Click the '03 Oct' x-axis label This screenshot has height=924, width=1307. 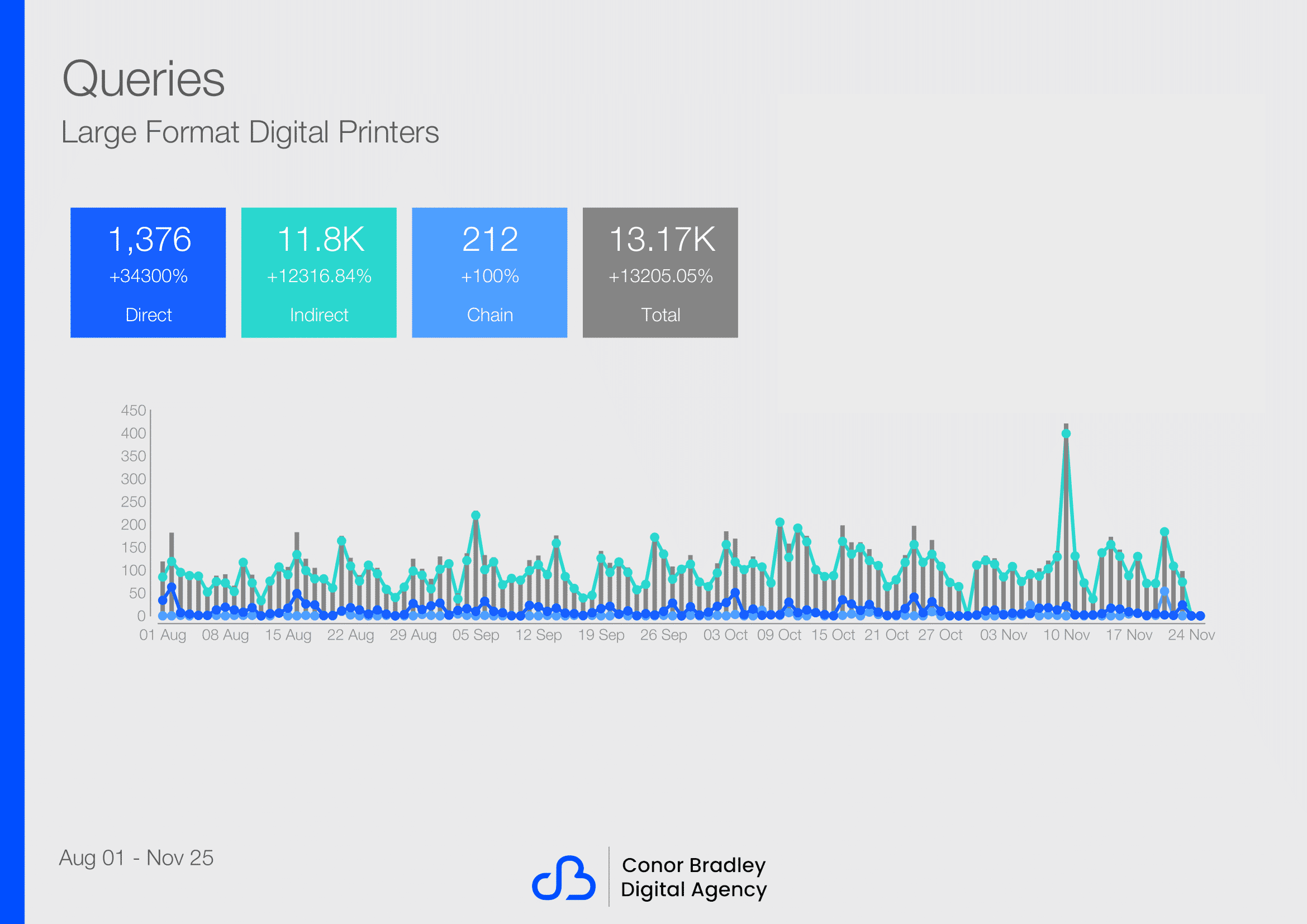[726, 635]
